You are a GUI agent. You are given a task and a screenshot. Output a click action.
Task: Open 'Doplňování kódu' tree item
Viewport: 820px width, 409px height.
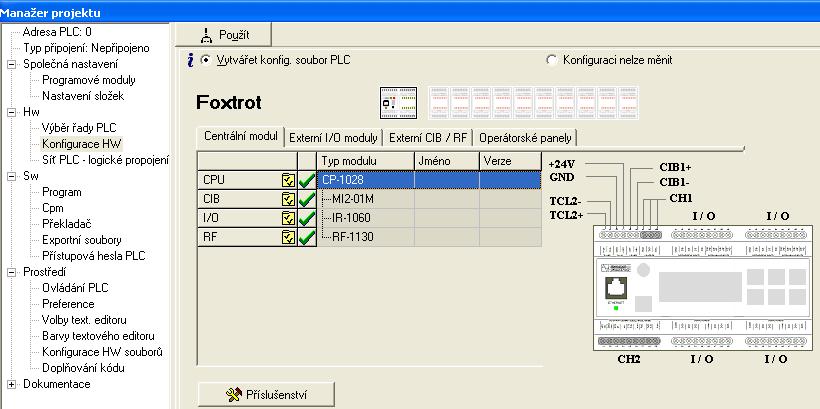tap(84, 368)
